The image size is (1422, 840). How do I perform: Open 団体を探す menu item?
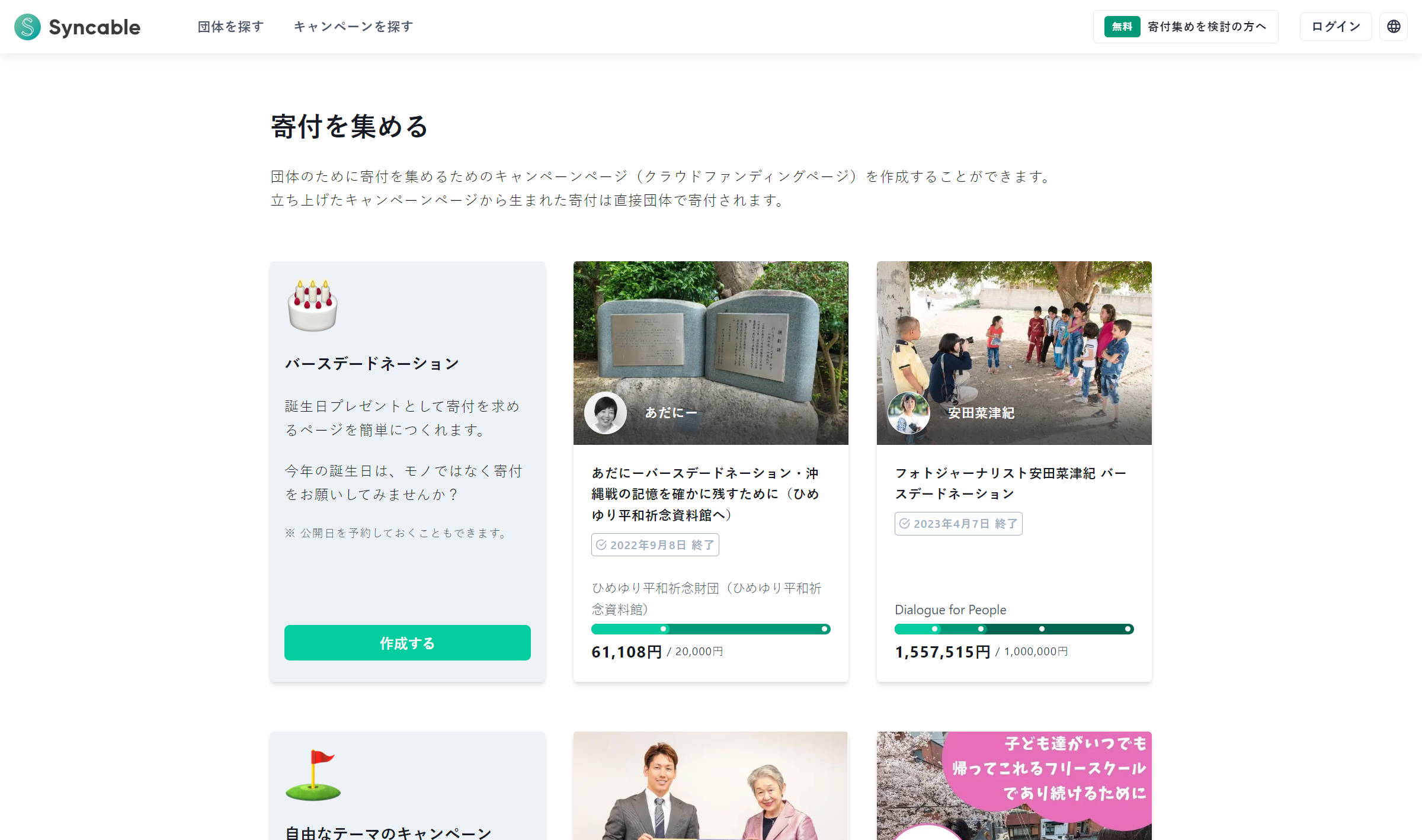pyautogui.click(x=231, y=27)
